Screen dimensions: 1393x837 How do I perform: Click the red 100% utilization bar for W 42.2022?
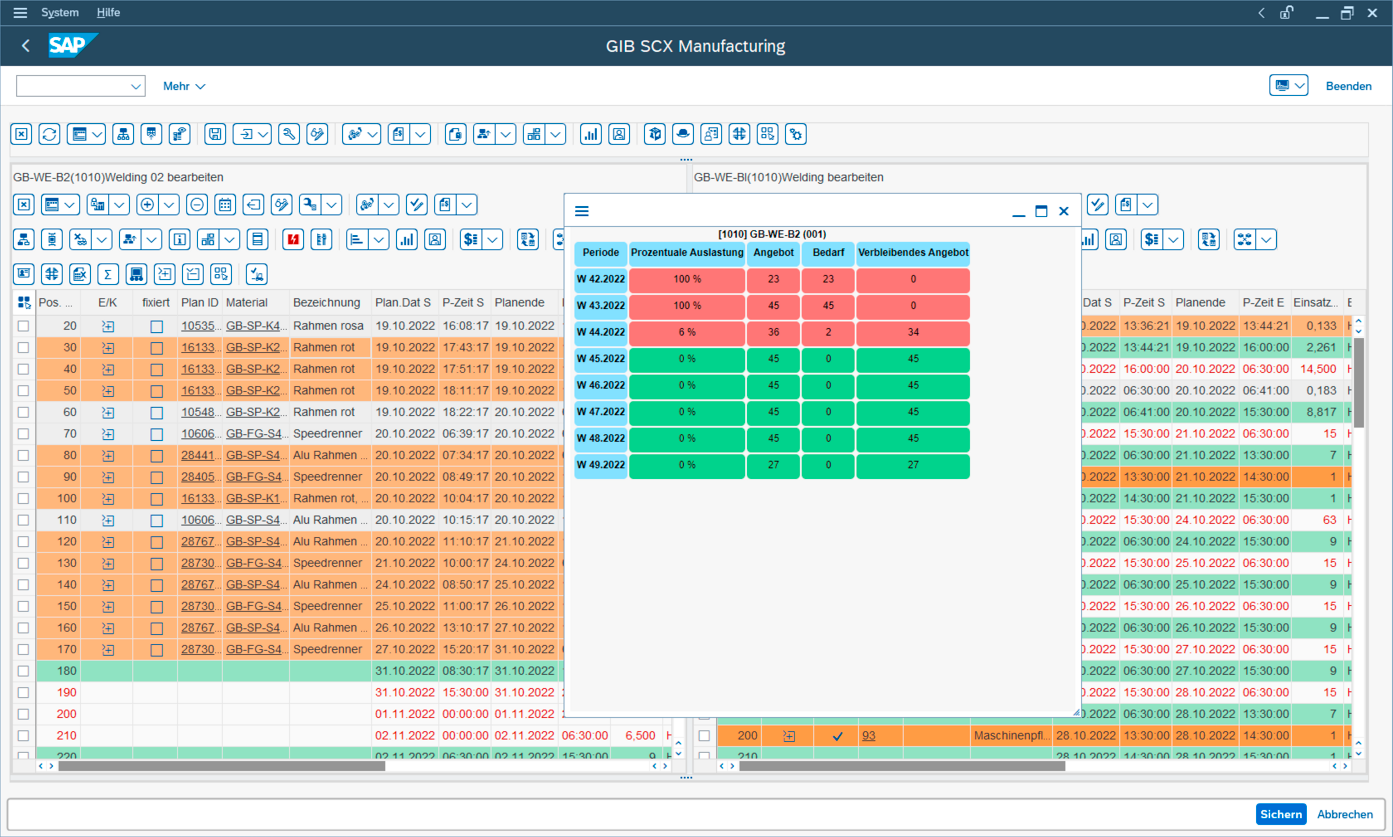(687, 281)
